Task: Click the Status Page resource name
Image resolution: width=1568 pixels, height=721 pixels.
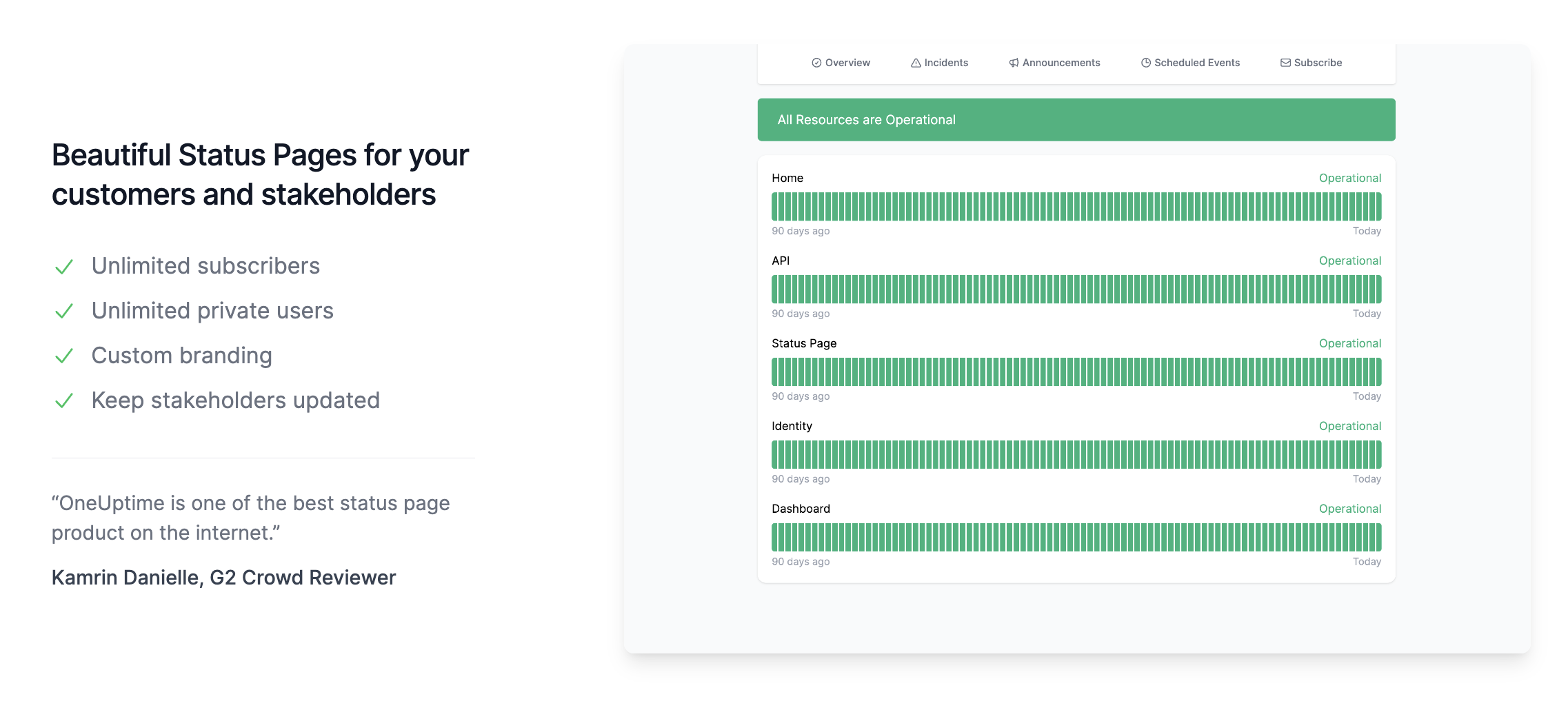Action: coord(804,343)
